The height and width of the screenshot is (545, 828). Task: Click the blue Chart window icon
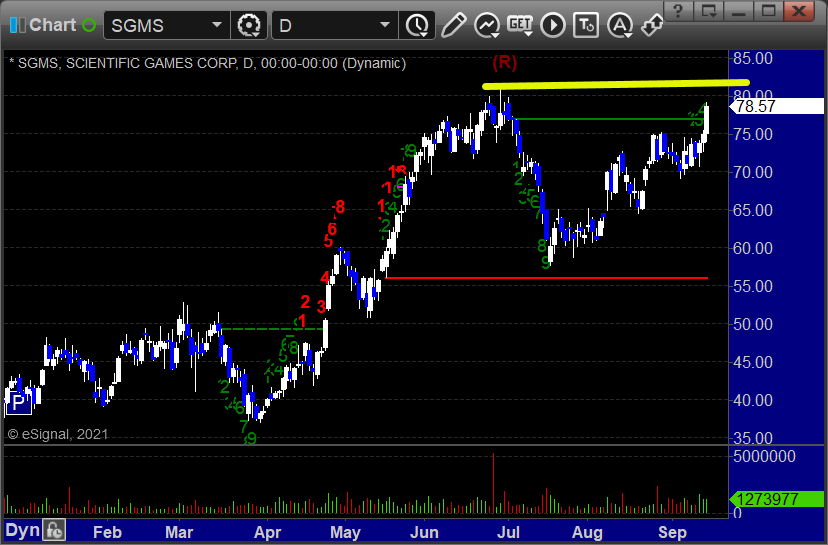(17, 25)
